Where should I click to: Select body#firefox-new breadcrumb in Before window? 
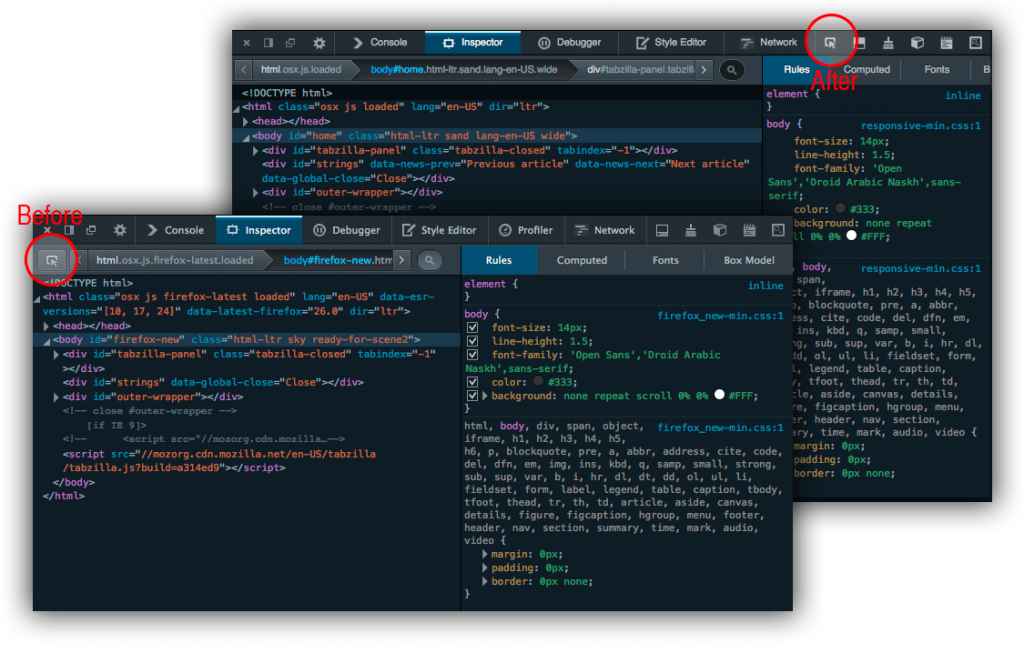point(337,261)
